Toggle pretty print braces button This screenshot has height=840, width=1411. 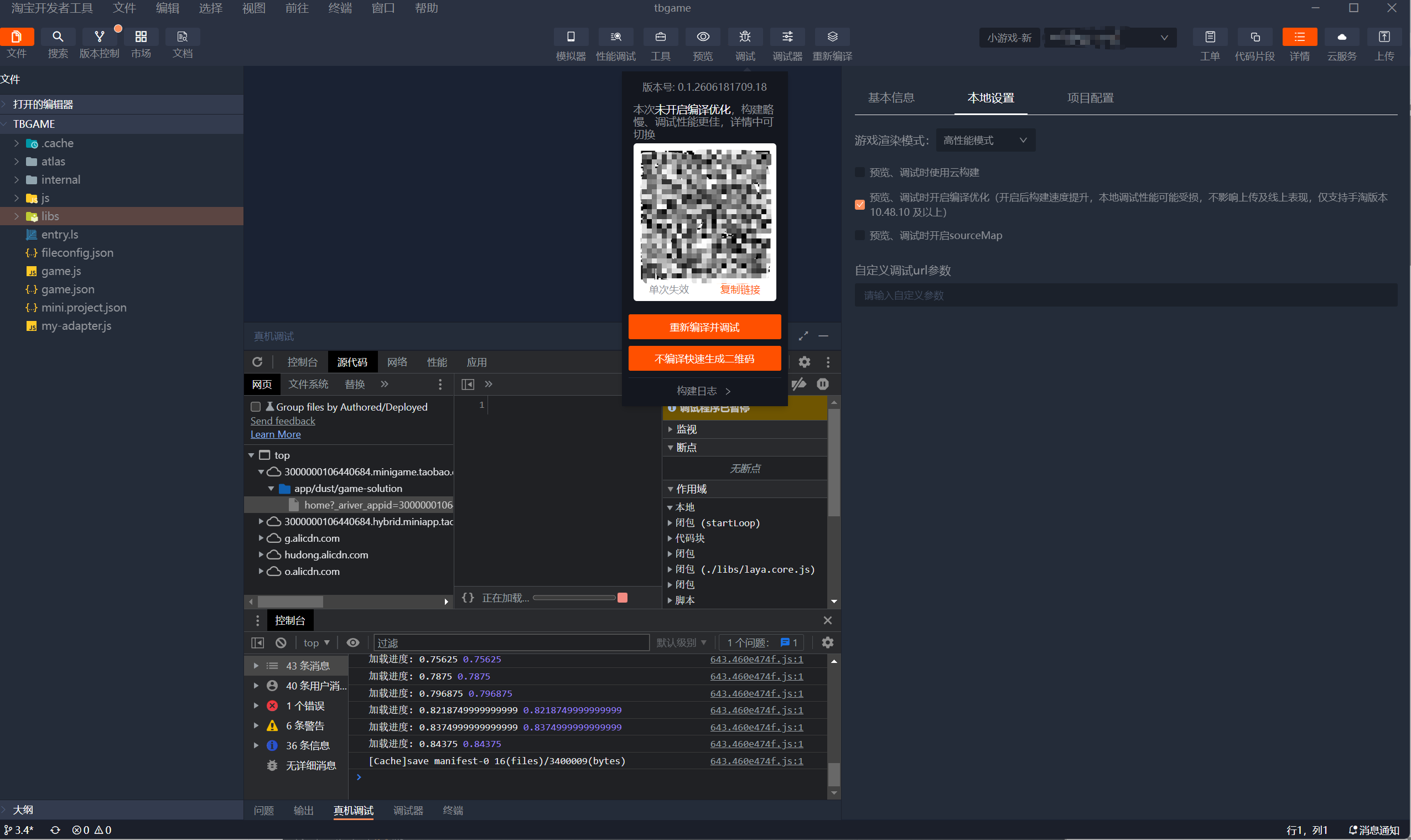[x=468, y=598]
